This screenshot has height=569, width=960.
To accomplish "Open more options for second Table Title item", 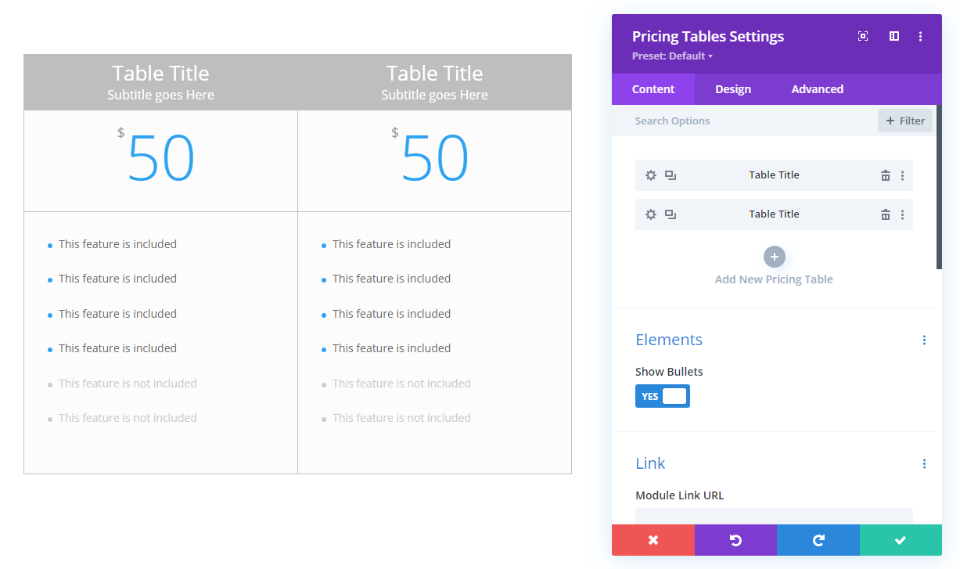I will click(x=902, y=214).
